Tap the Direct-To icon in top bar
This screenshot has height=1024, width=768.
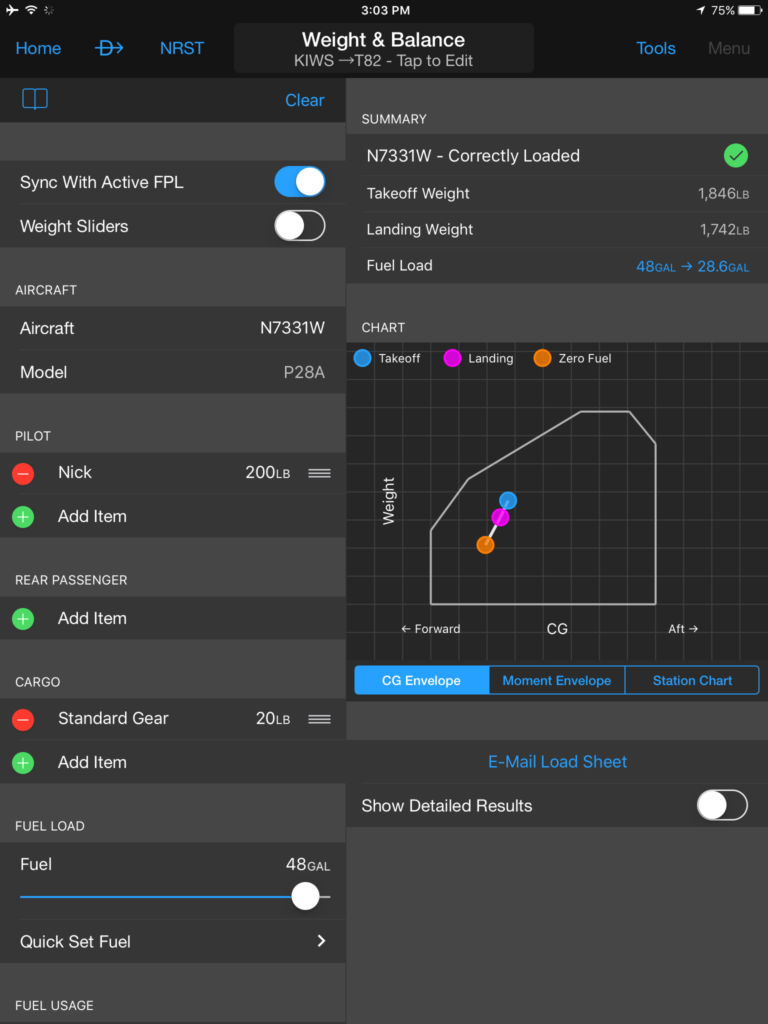[109, 48]
